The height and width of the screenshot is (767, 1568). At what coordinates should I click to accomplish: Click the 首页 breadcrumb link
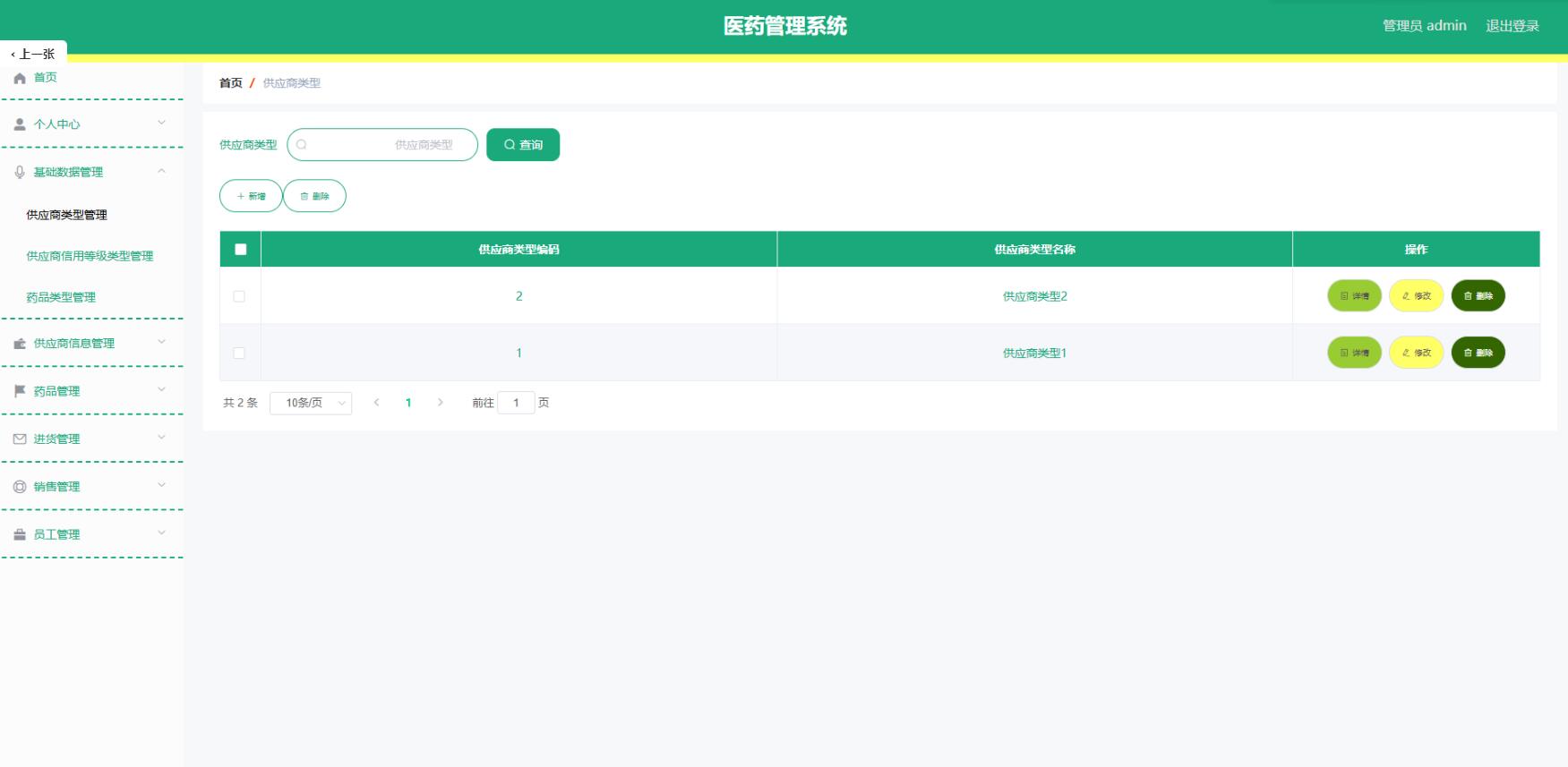[231, 83]
